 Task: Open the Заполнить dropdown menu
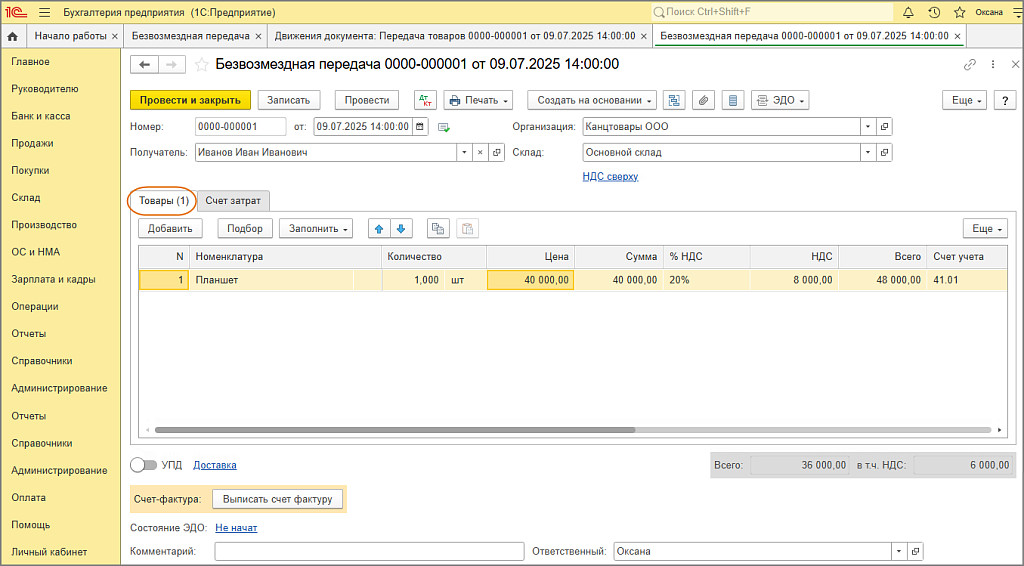[316, 228]
